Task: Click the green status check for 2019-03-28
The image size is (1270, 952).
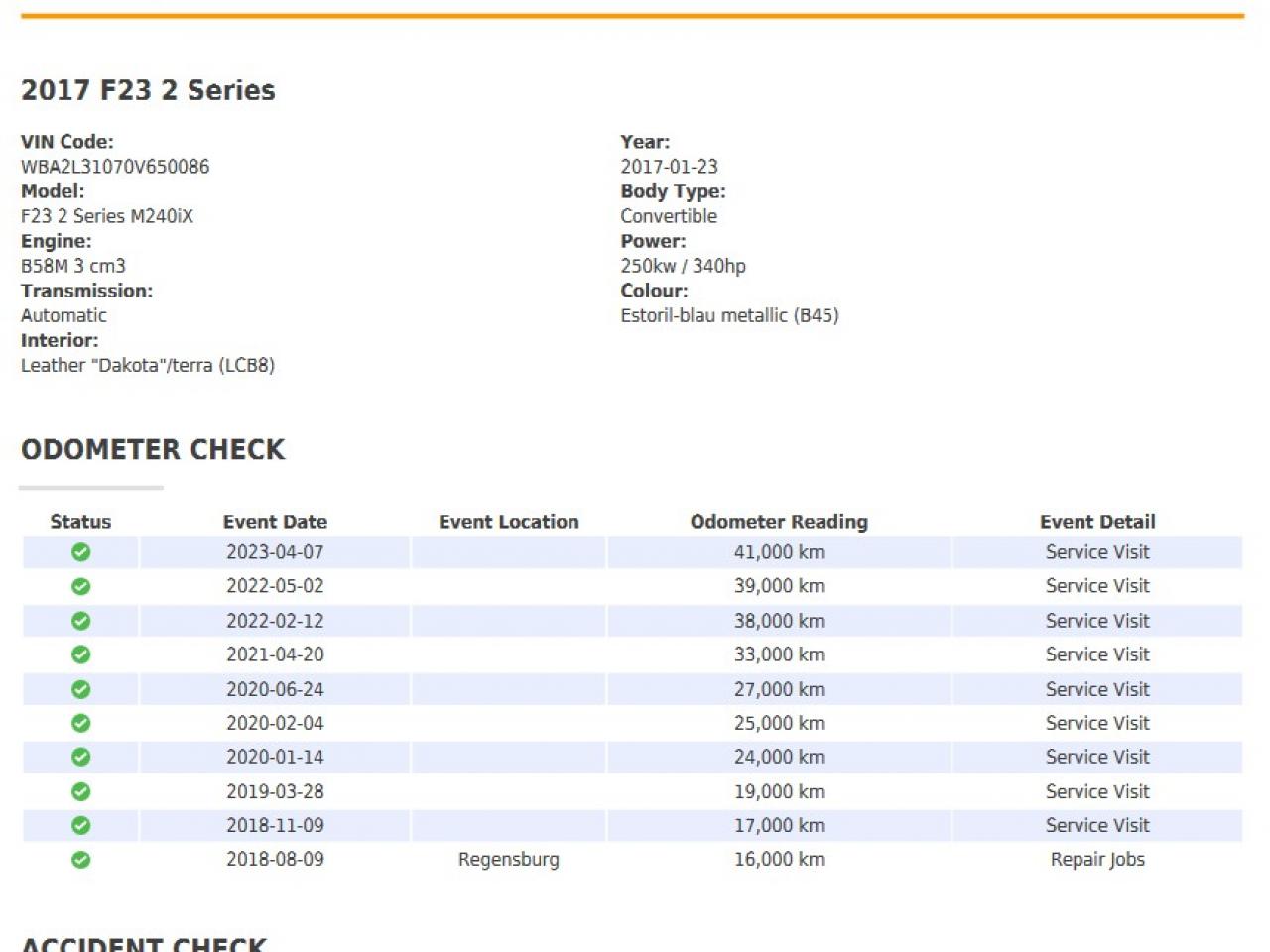Action: click(81, 791)
